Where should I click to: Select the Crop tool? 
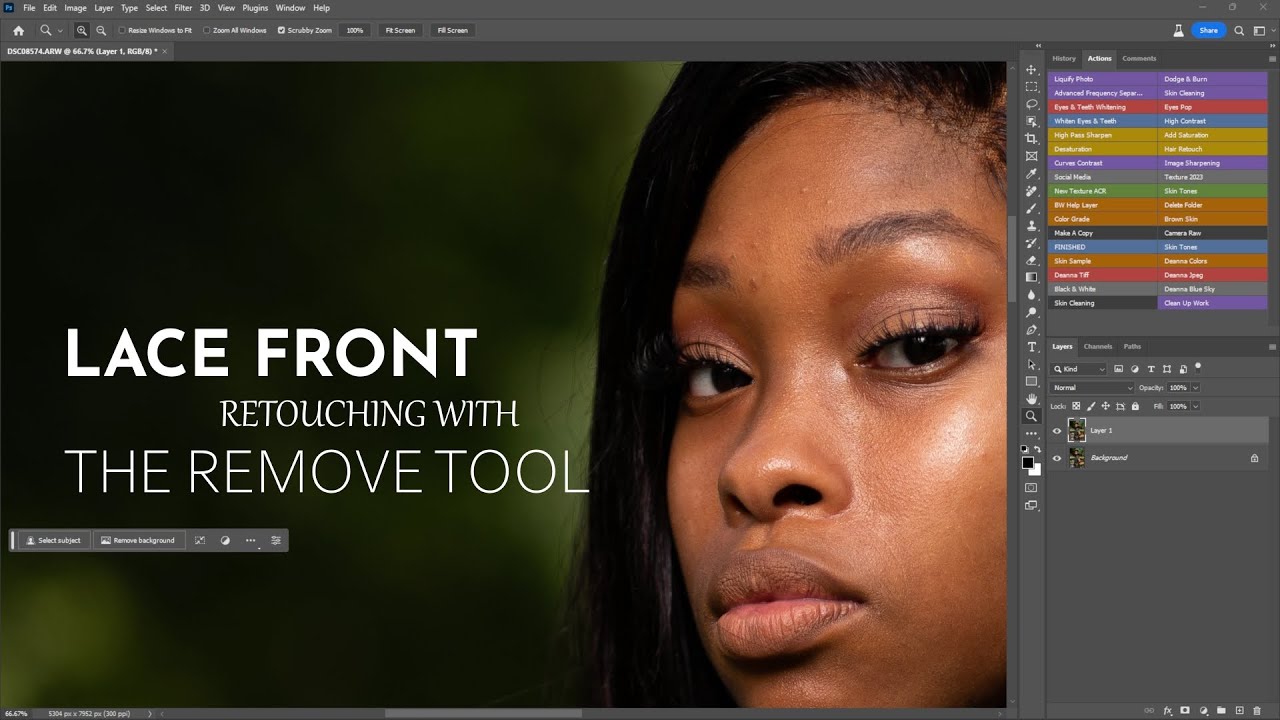1031,138
